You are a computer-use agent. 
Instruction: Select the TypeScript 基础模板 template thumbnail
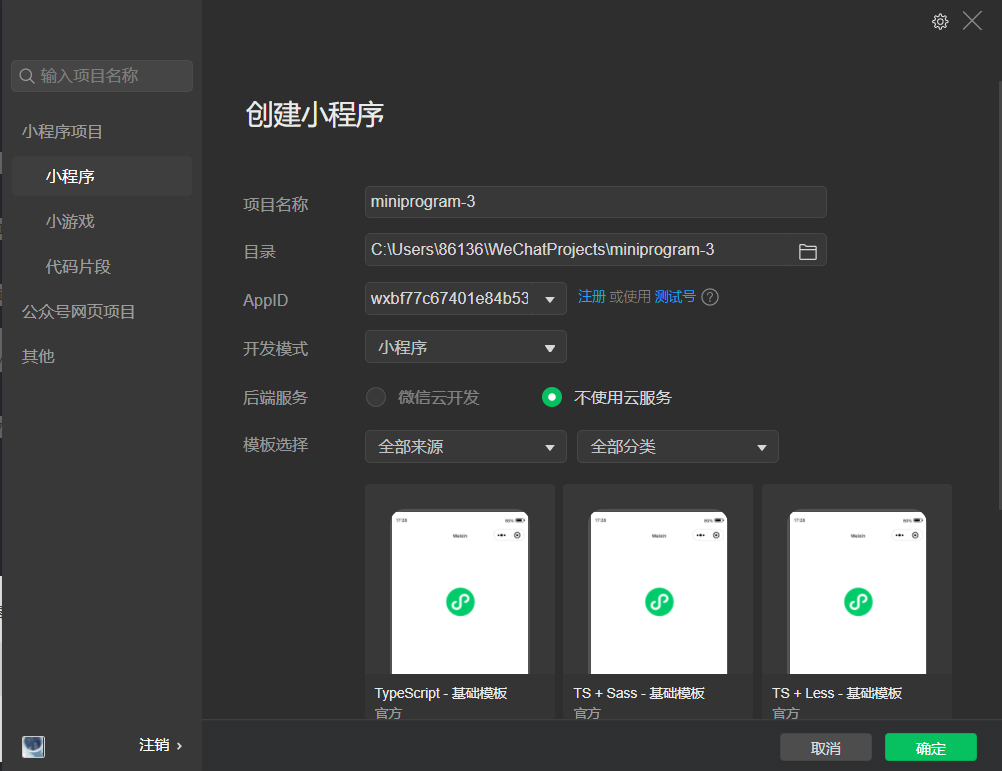[x=460, y=592]
